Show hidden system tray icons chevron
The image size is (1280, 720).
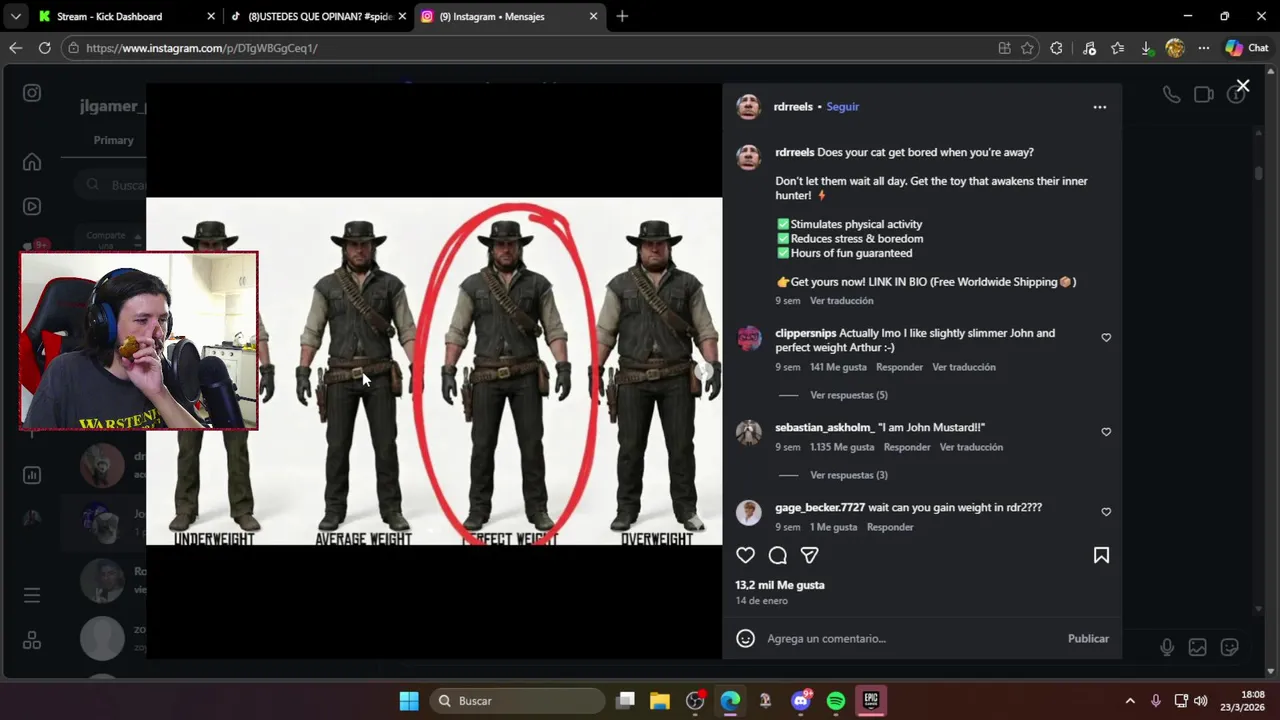point(1130,701)
